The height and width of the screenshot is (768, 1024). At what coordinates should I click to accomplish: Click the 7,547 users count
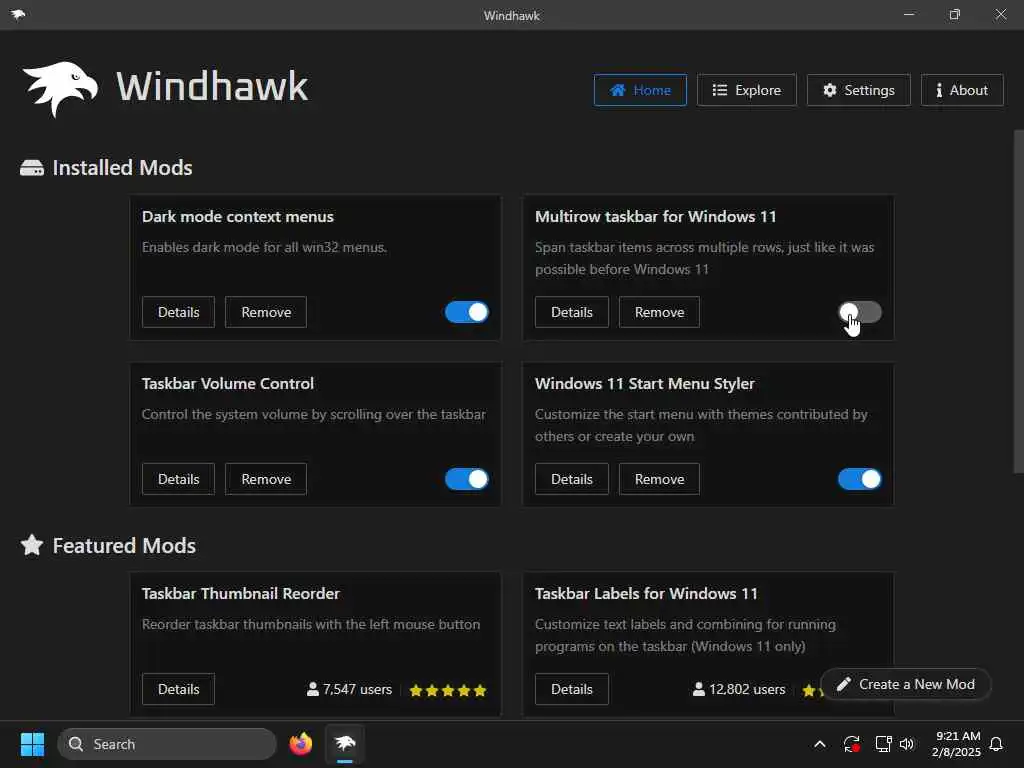pos(349,690)
